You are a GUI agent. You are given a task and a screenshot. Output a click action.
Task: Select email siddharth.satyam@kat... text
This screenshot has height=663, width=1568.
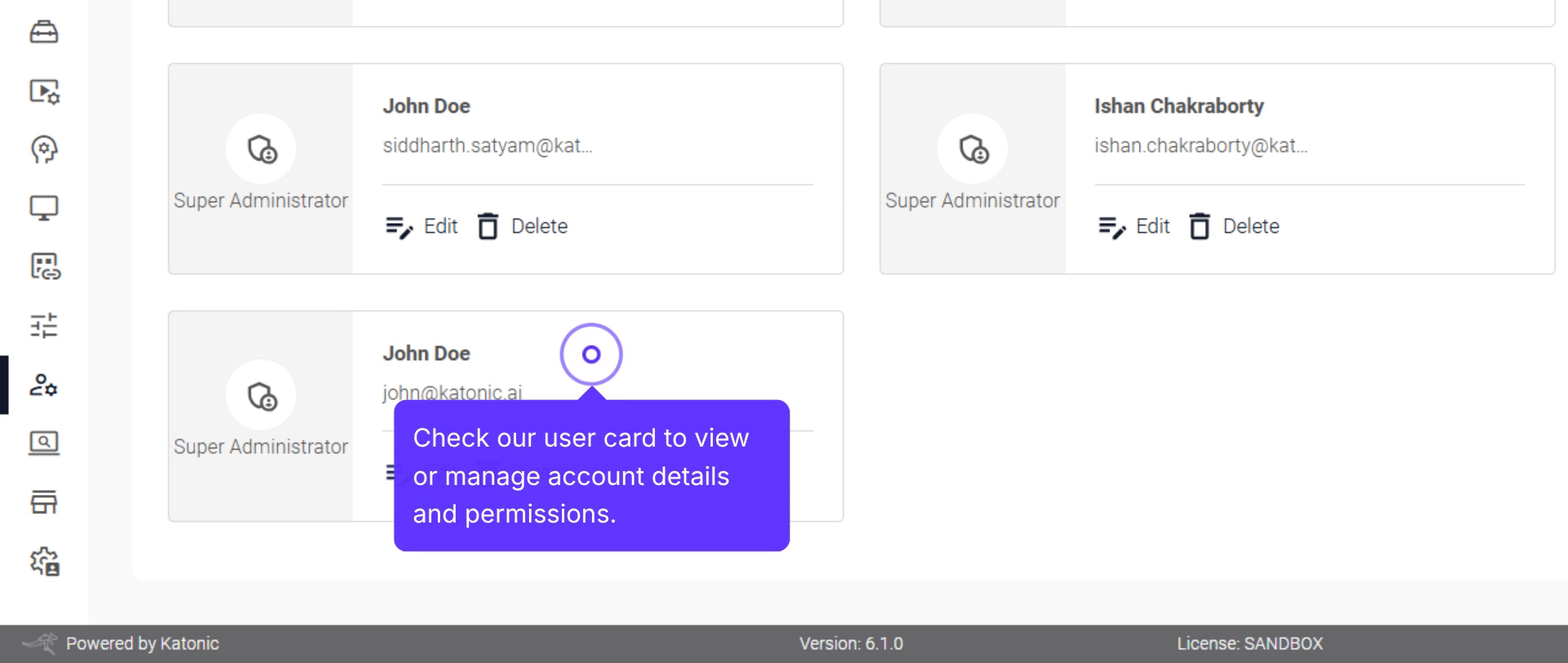point(488,145)
